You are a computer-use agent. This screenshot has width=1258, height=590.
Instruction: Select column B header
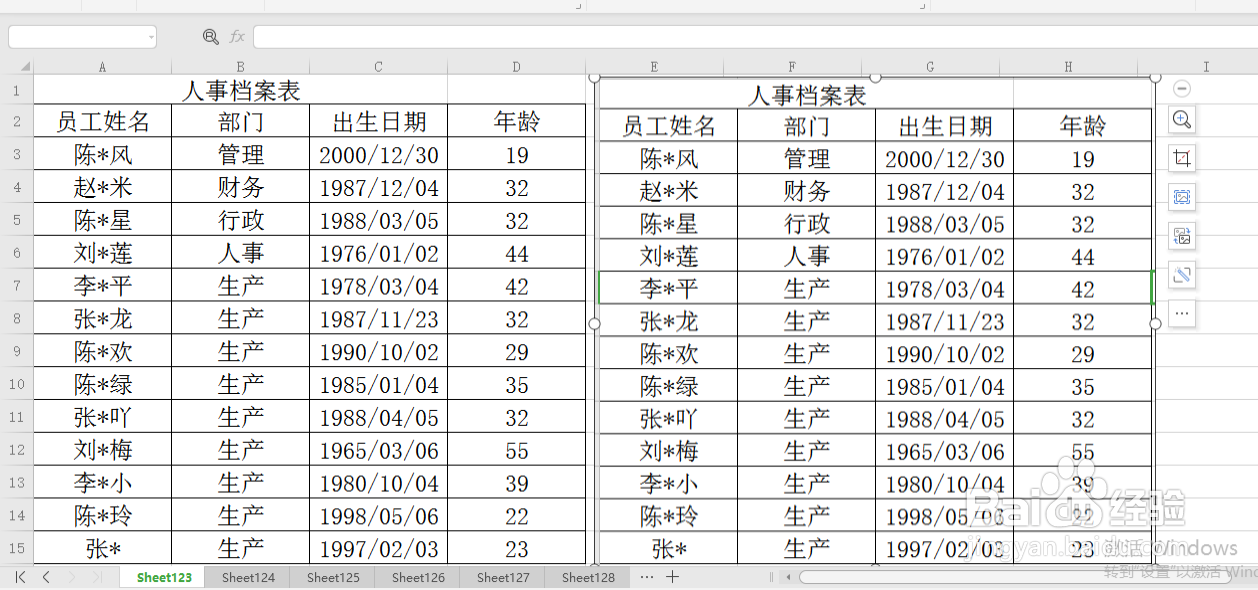241,67
